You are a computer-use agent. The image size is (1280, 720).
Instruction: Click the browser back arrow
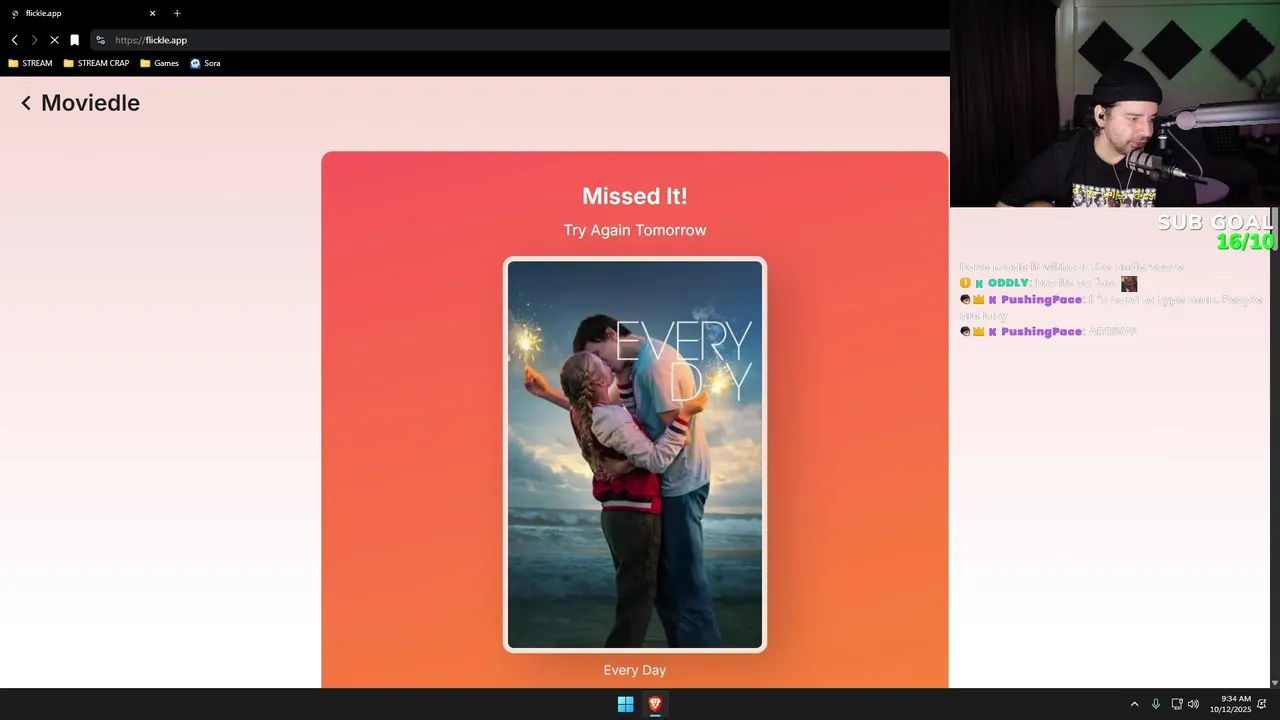click(x=14, y=40)
